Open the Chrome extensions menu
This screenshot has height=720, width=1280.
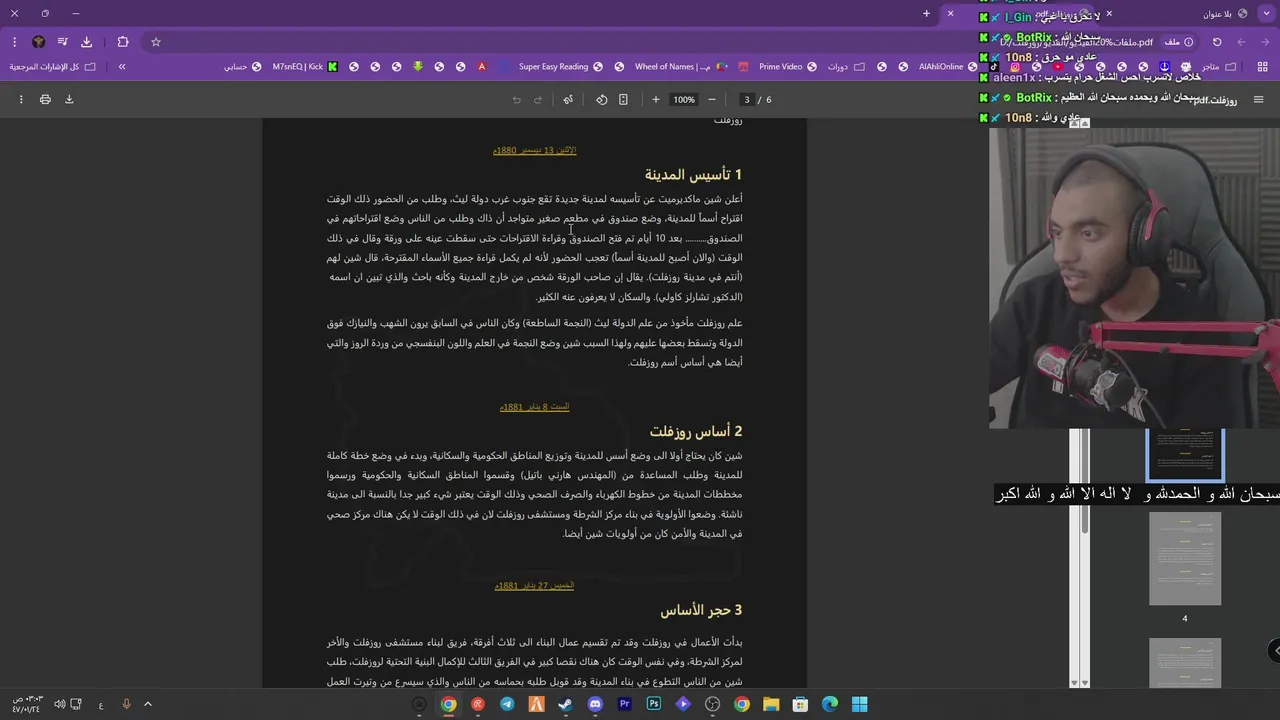123,42
